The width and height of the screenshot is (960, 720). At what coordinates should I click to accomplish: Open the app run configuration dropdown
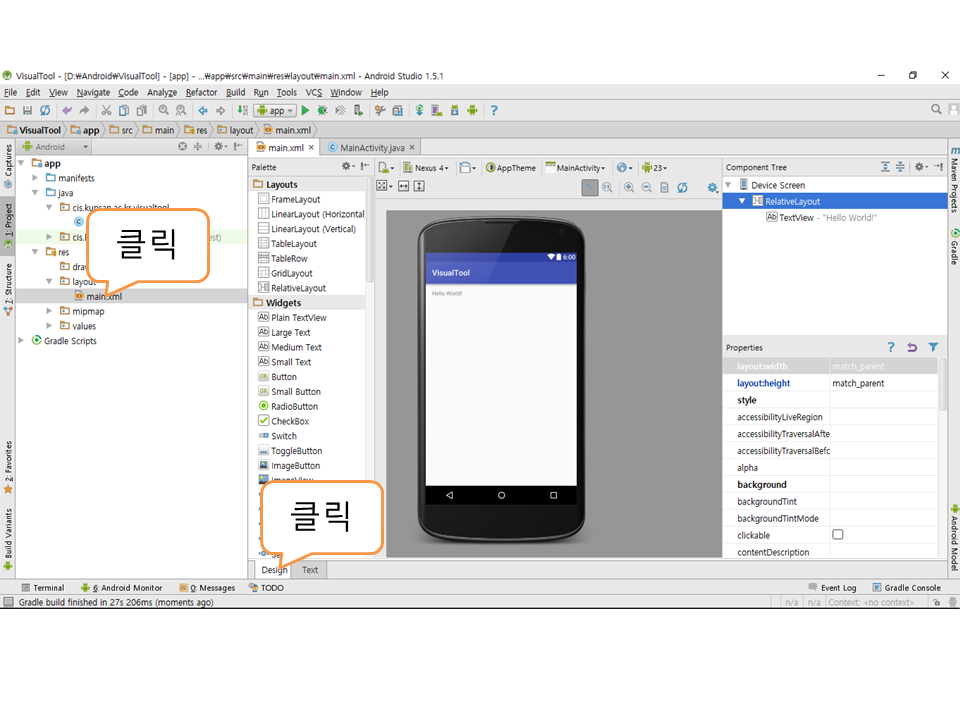click(x=275, y=110)
